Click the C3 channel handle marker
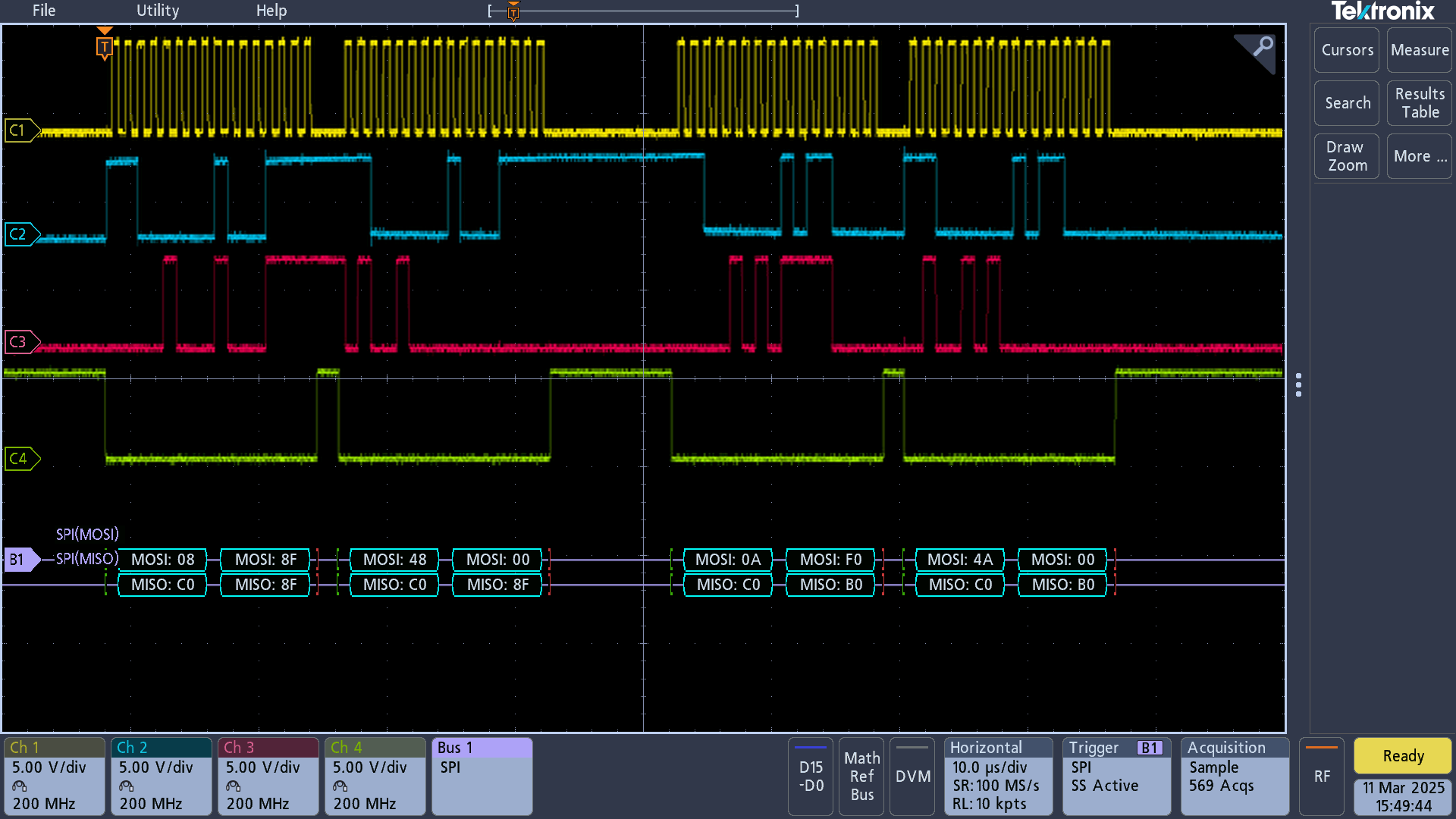The height and width of the screenshot is (819, 1456). click(20, 342)
